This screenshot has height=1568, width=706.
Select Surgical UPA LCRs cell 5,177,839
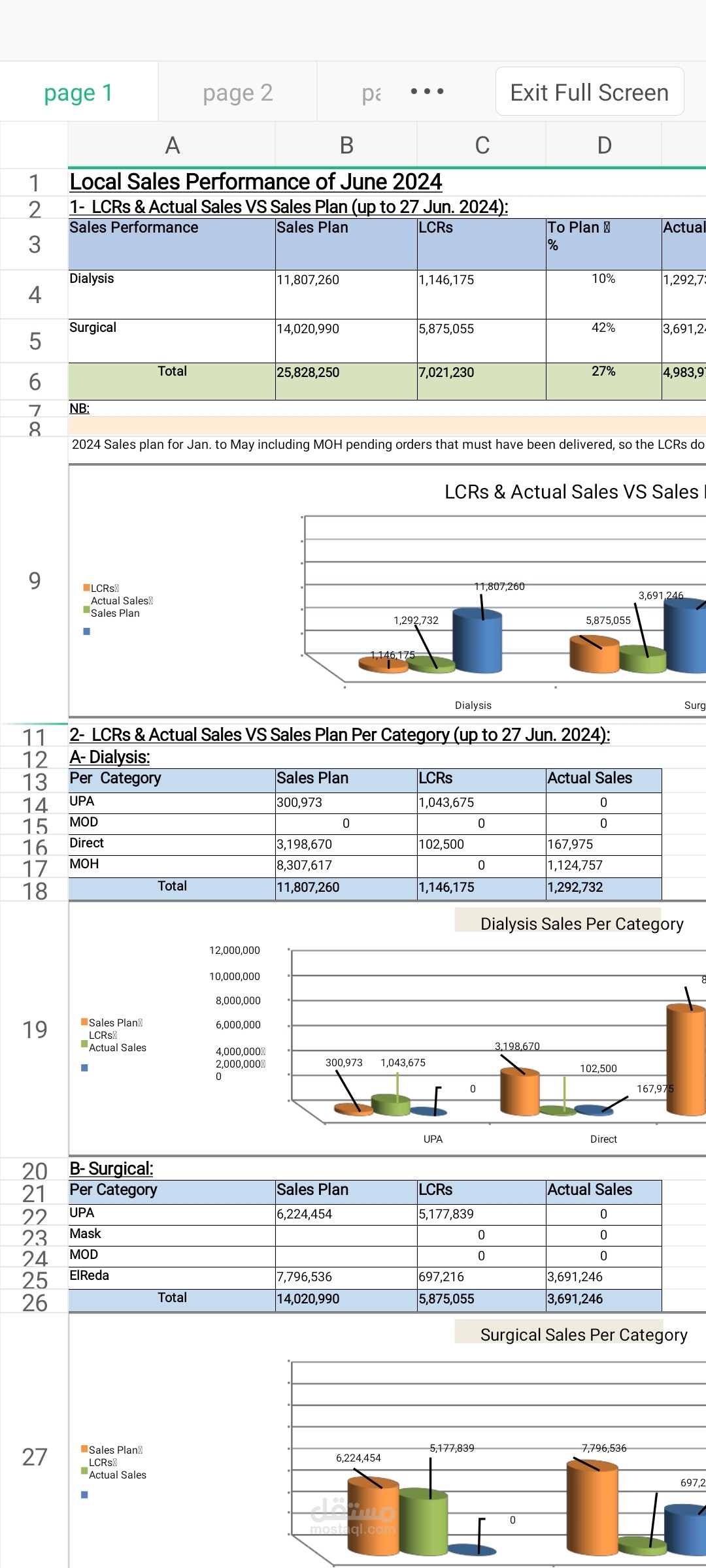pos(482,1215)
